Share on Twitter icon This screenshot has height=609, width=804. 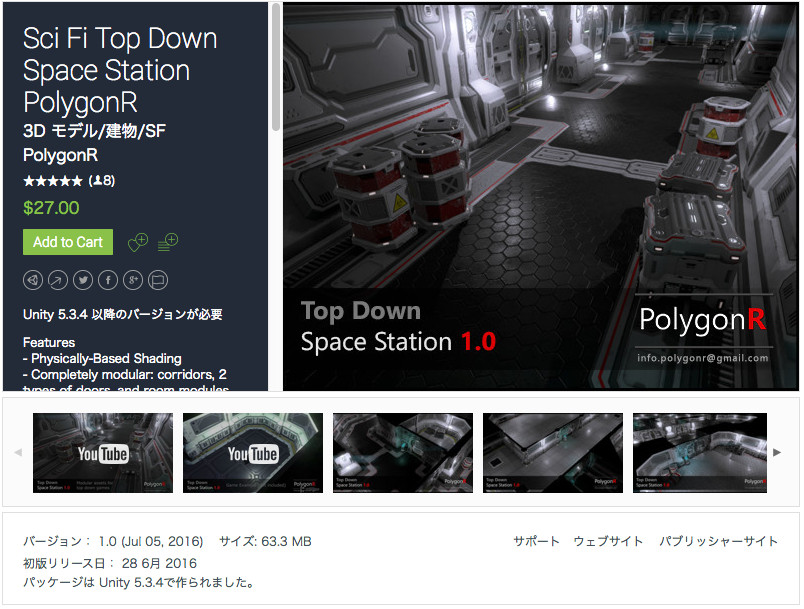point(83,280)
